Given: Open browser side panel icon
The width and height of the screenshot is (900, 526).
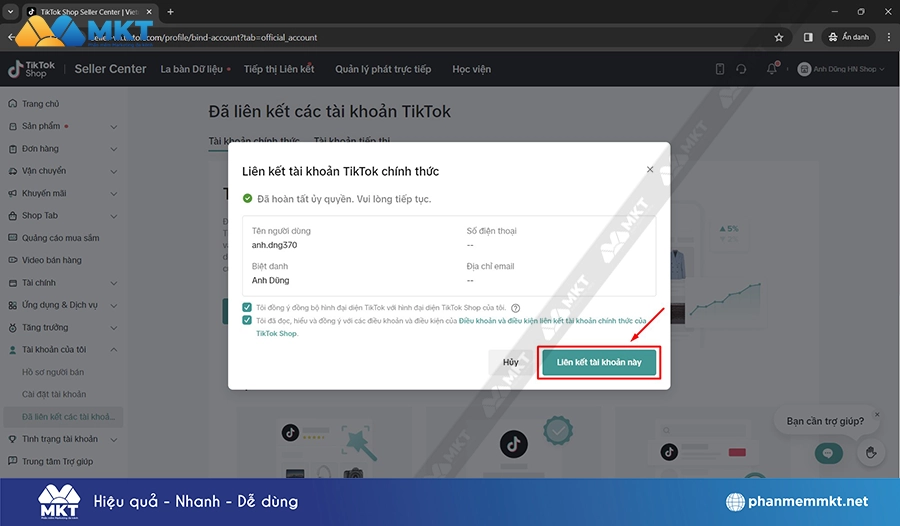Looking at the screenshot, I should pyautogui.click(x=808, y=37).
